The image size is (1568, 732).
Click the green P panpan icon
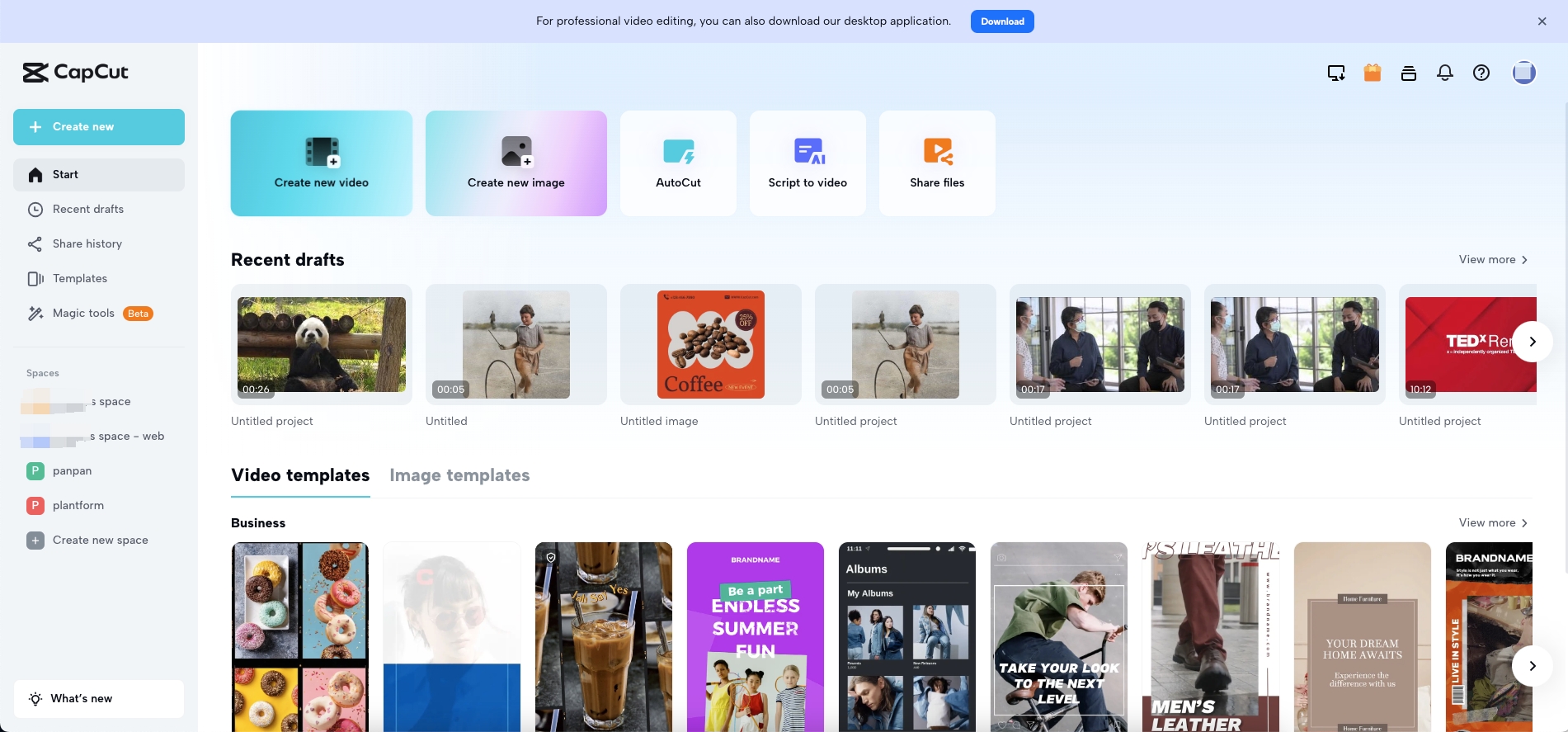pyautogui.click(x=35, y=471)
